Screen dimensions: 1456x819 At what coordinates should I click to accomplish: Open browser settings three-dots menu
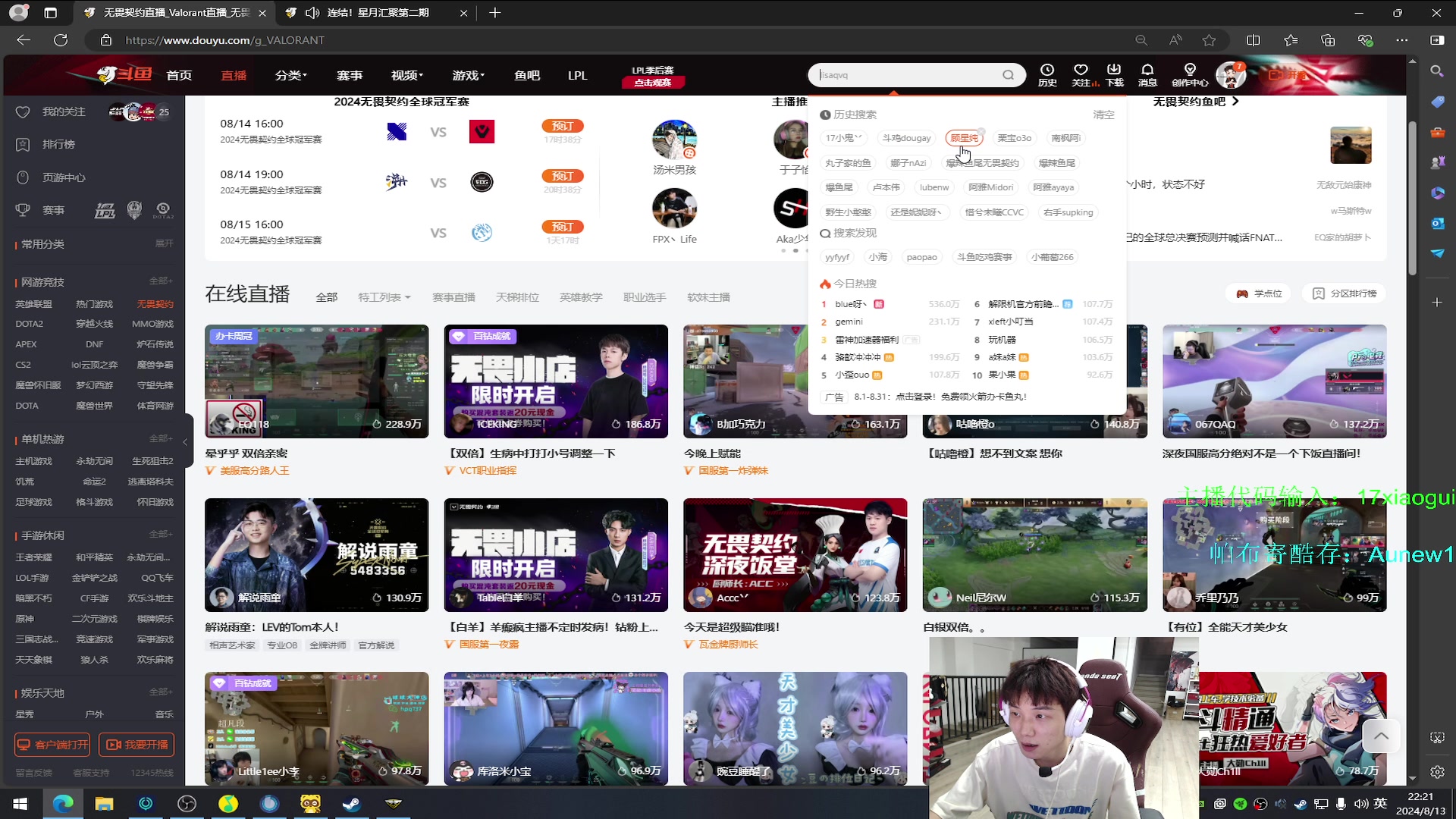1401,40
